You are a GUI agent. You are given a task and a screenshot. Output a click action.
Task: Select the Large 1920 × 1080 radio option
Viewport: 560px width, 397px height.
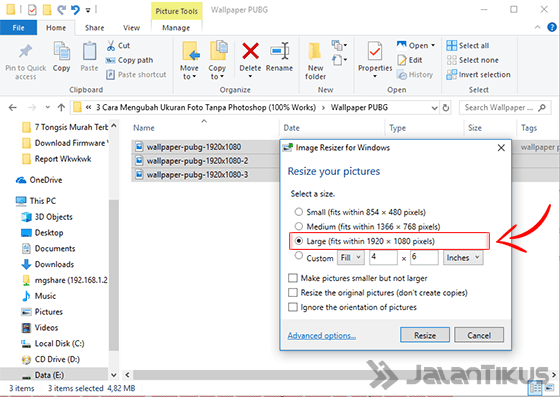click(299, 241)
